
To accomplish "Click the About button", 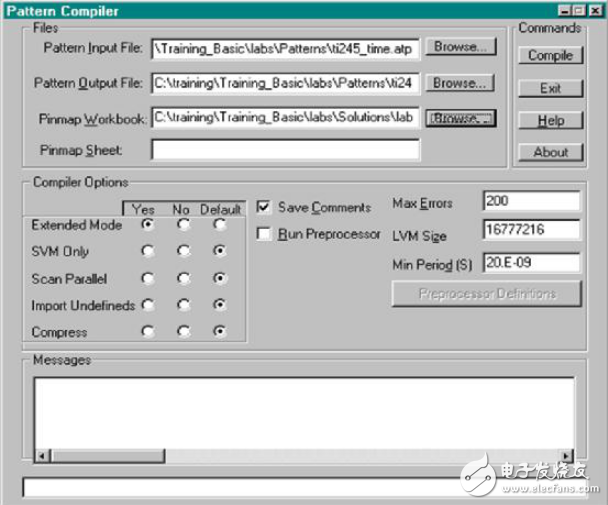I will click(x=550, y=152).
